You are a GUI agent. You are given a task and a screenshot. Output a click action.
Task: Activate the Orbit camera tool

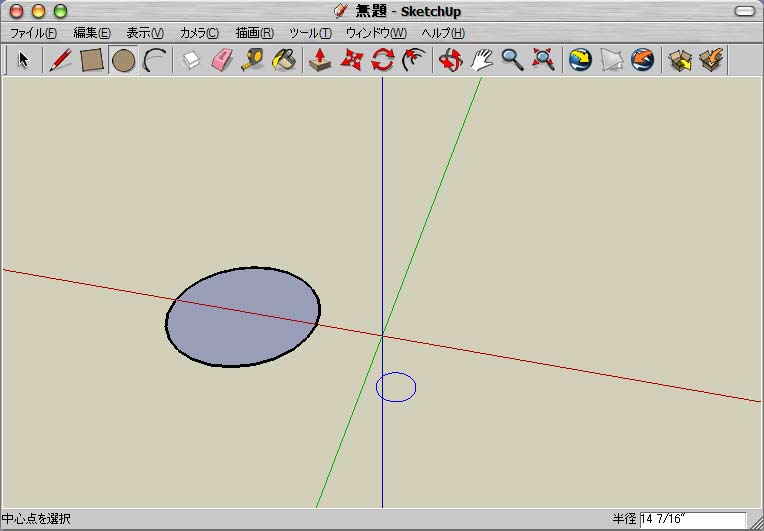click(x=450, y=60)
